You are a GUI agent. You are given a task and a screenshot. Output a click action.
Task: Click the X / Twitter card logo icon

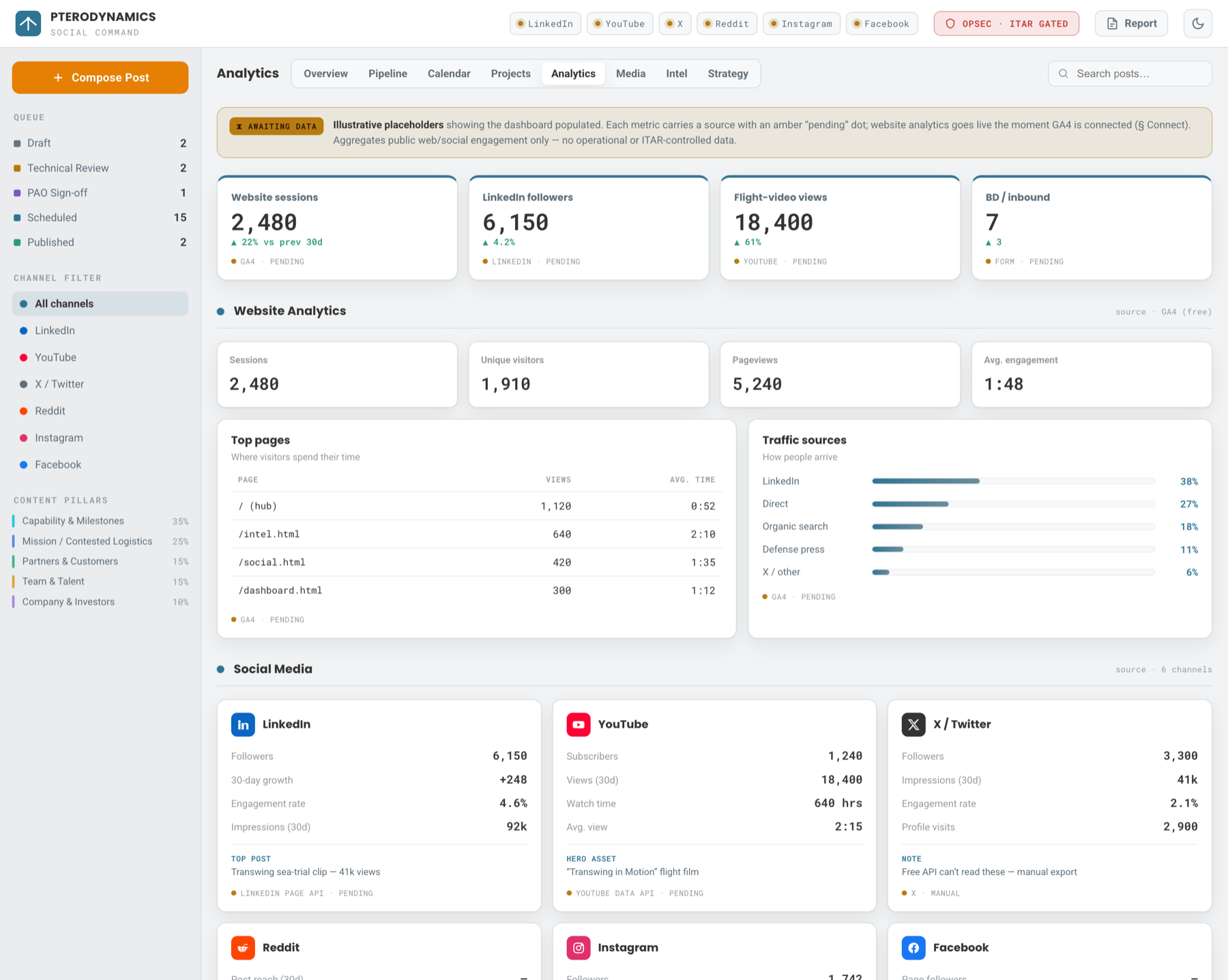tap(913, 724)
